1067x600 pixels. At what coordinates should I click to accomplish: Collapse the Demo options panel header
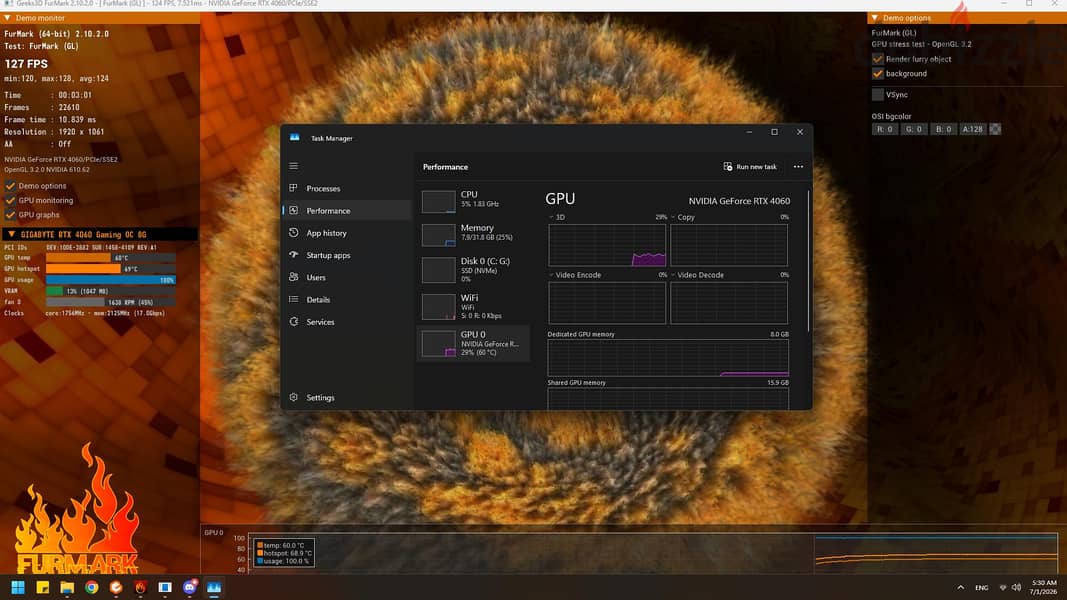pyautogui.click(x=967, y=18)
